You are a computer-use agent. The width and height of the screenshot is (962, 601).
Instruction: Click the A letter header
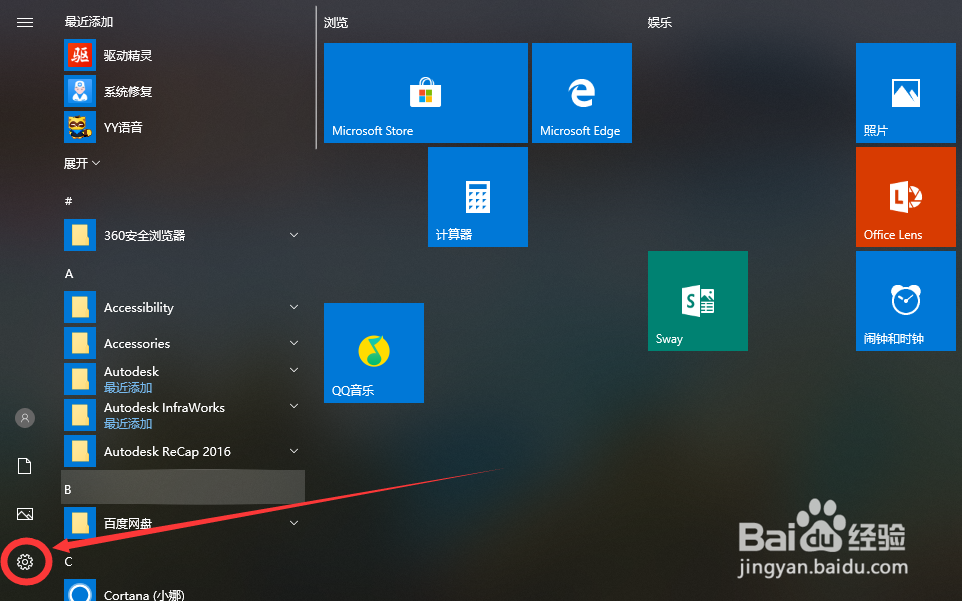click(x=69, y=274)
